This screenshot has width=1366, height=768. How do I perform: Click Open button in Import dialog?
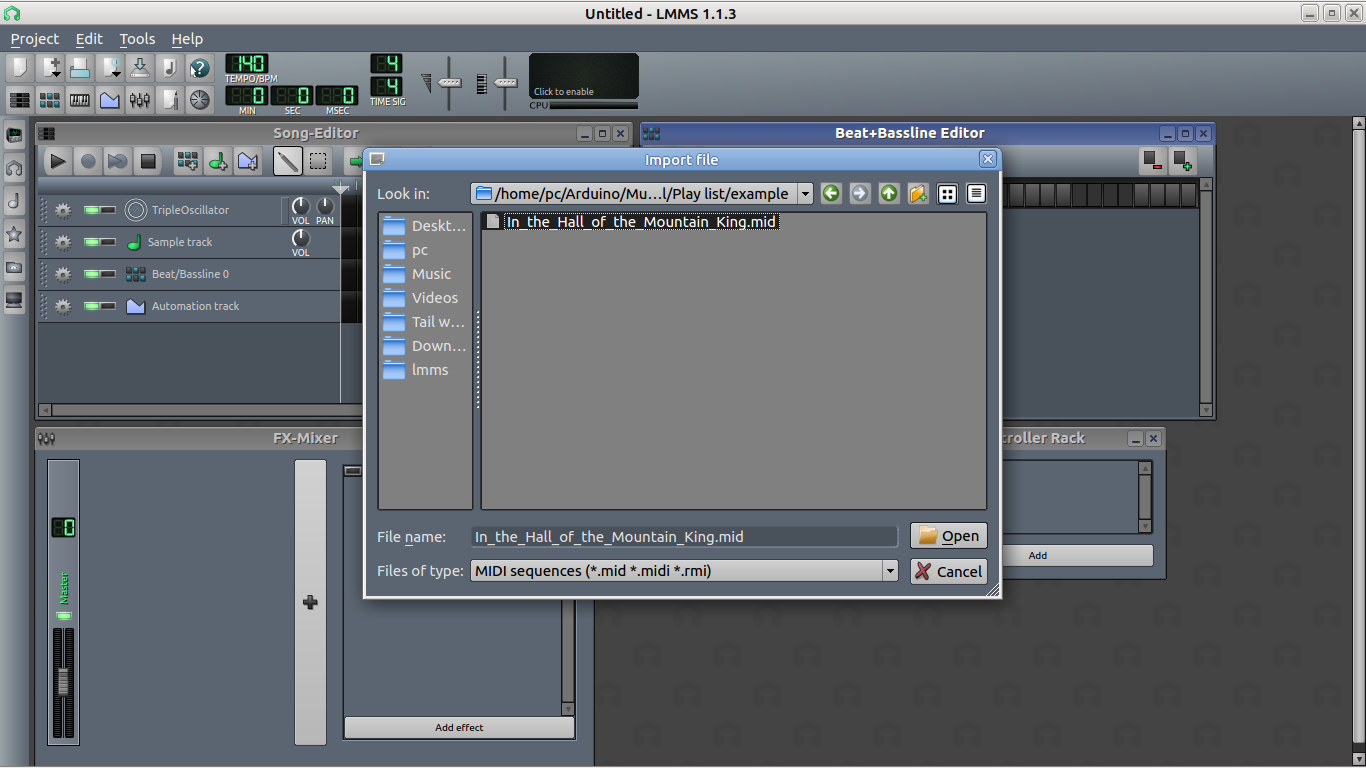[949, 536]
